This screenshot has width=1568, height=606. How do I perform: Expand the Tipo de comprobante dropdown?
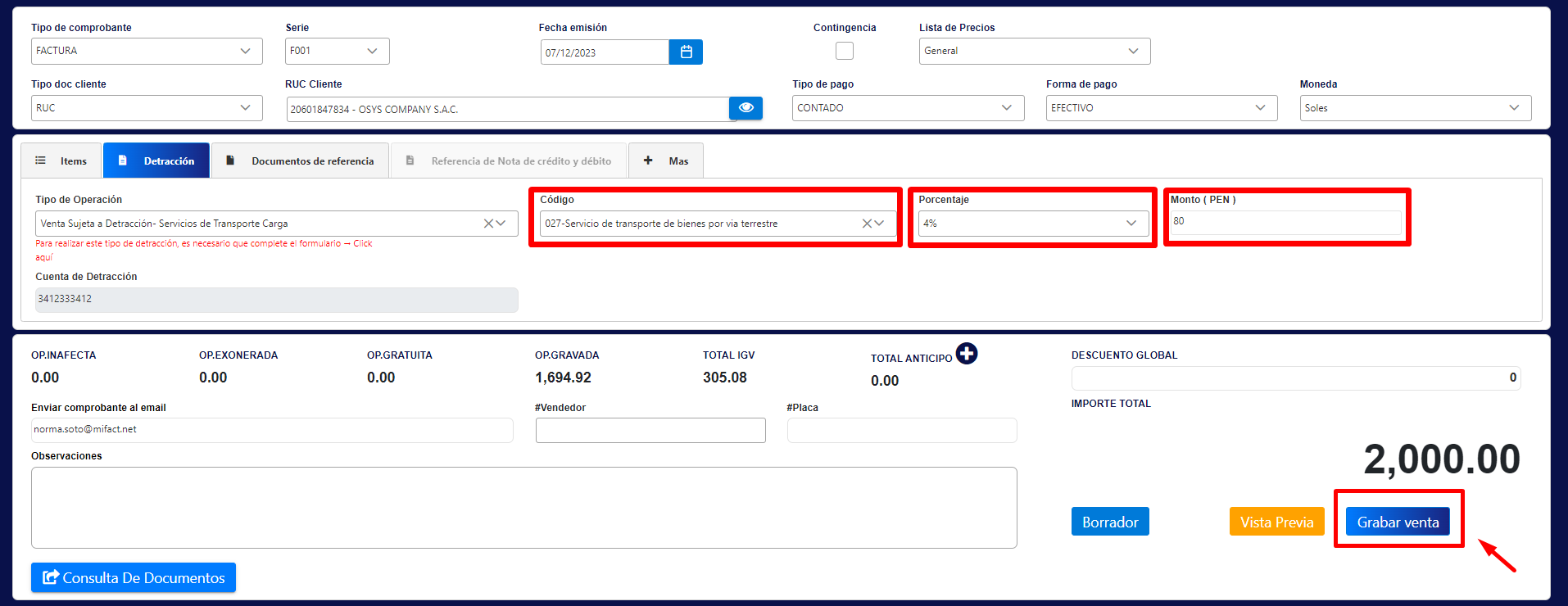pos(147,51)
